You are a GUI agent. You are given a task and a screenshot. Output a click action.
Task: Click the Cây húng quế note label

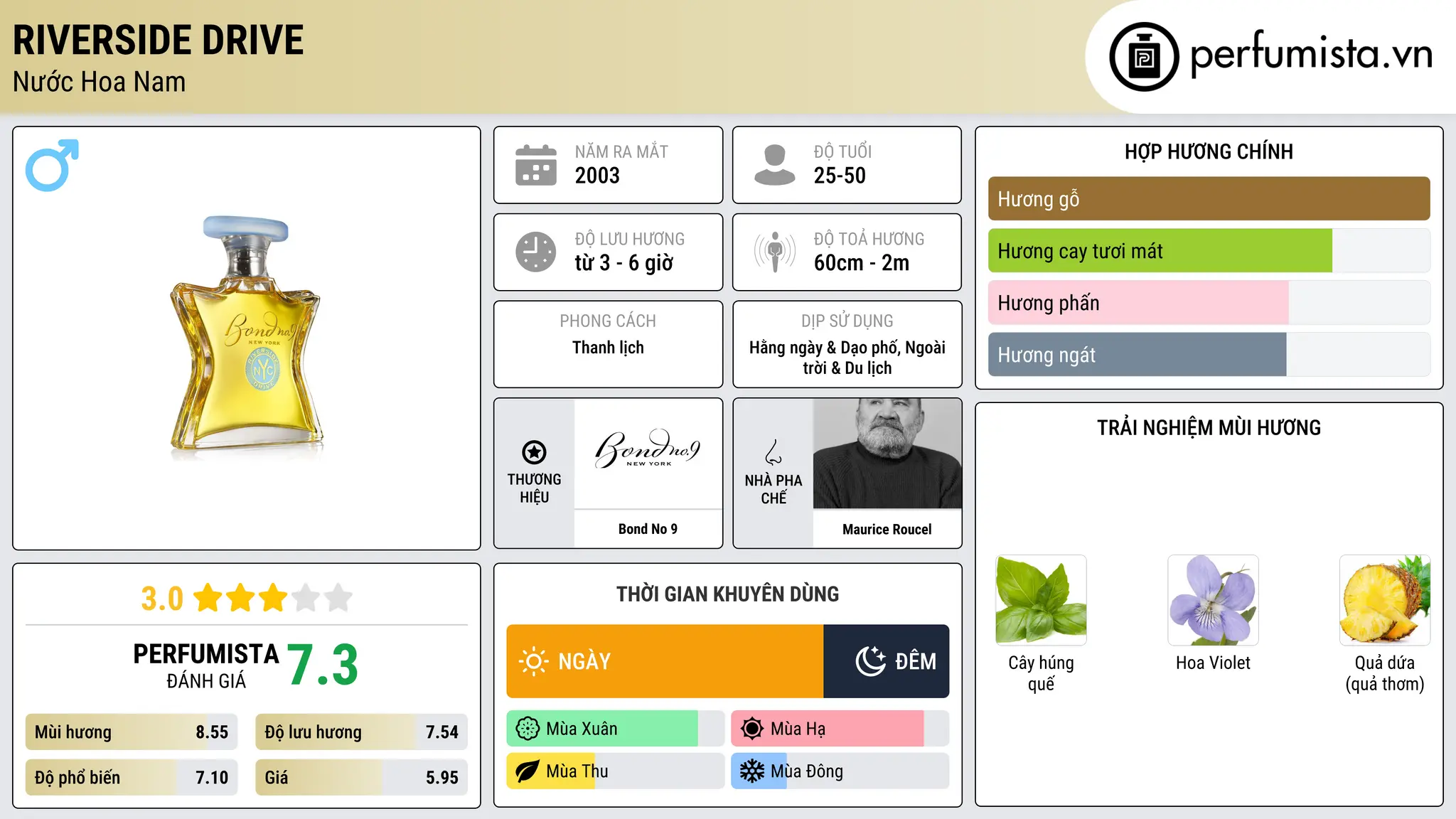point(1041,673)
